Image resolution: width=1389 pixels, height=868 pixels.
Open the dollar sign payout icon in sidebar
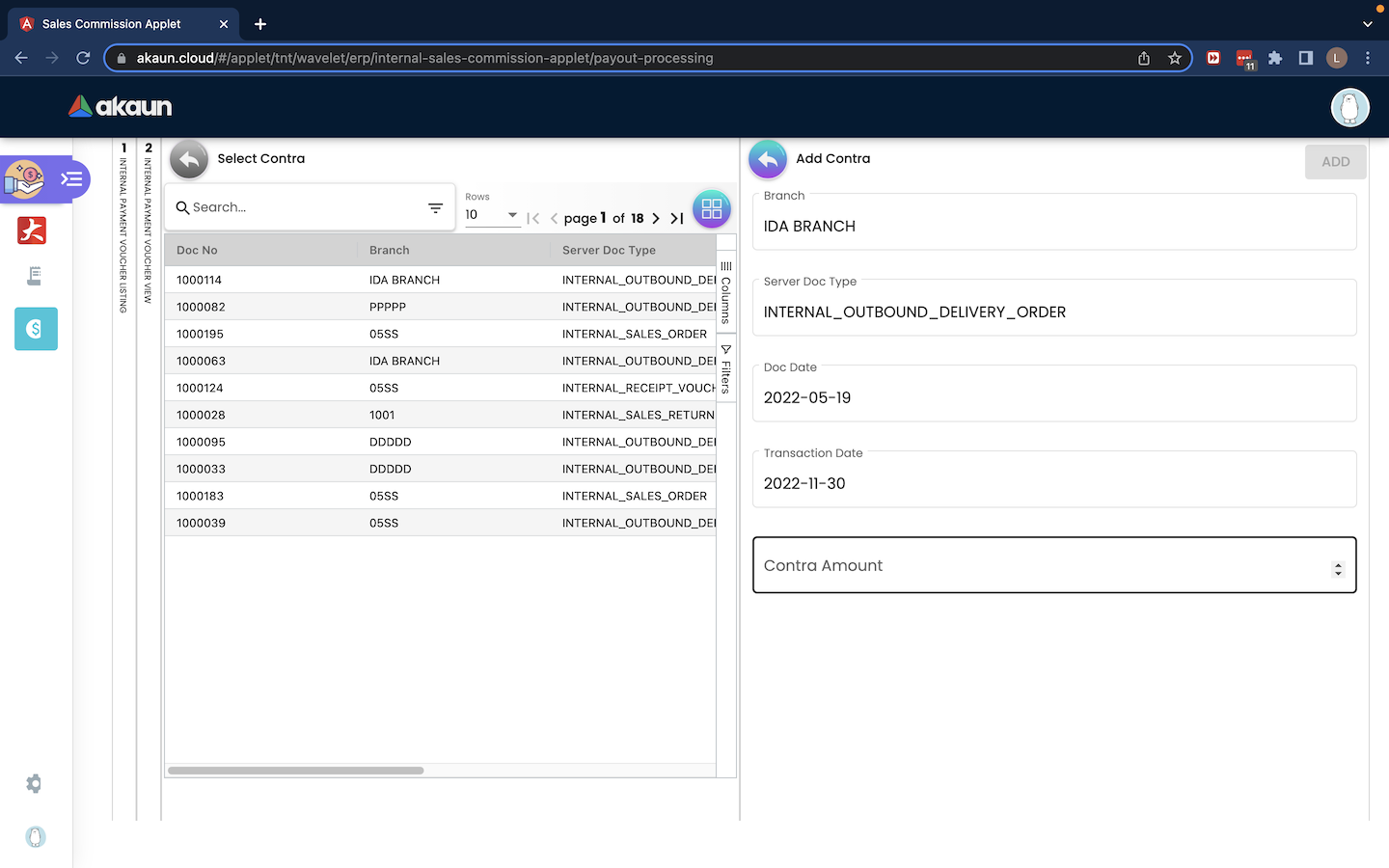[x=36, y=329]
